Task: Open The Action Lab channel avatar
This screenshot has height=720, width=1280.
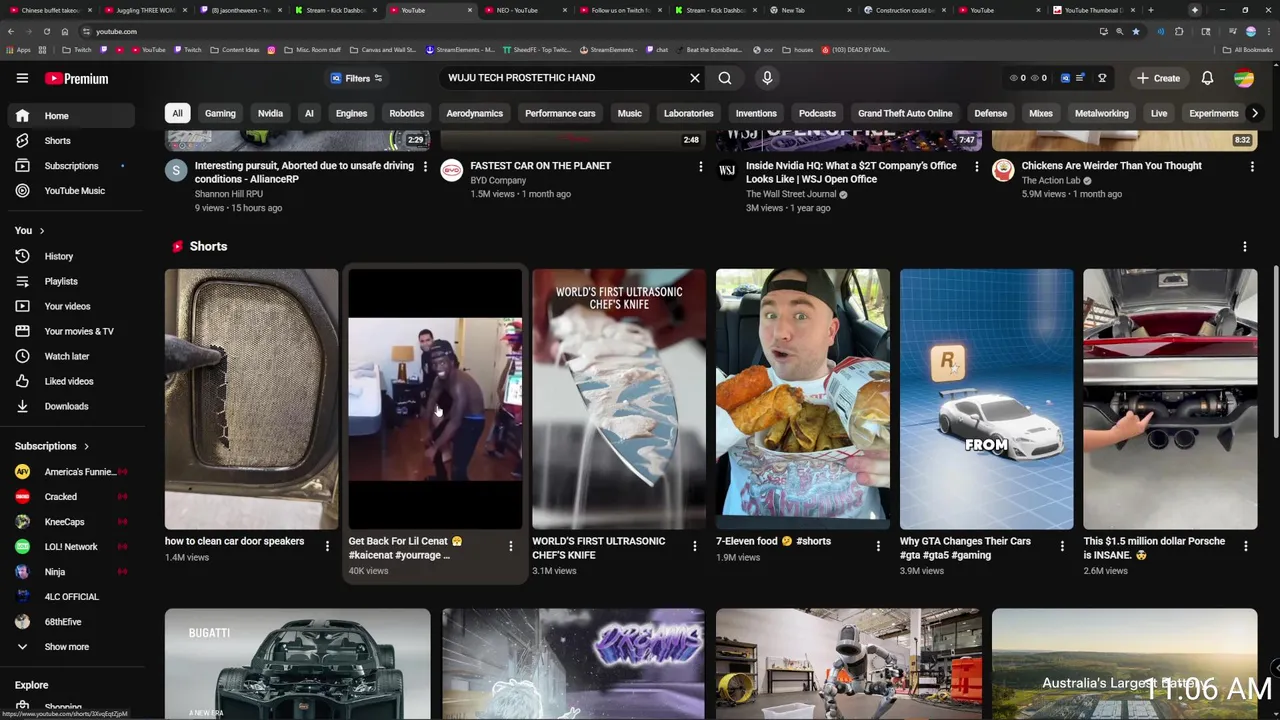Action: 1003,170
